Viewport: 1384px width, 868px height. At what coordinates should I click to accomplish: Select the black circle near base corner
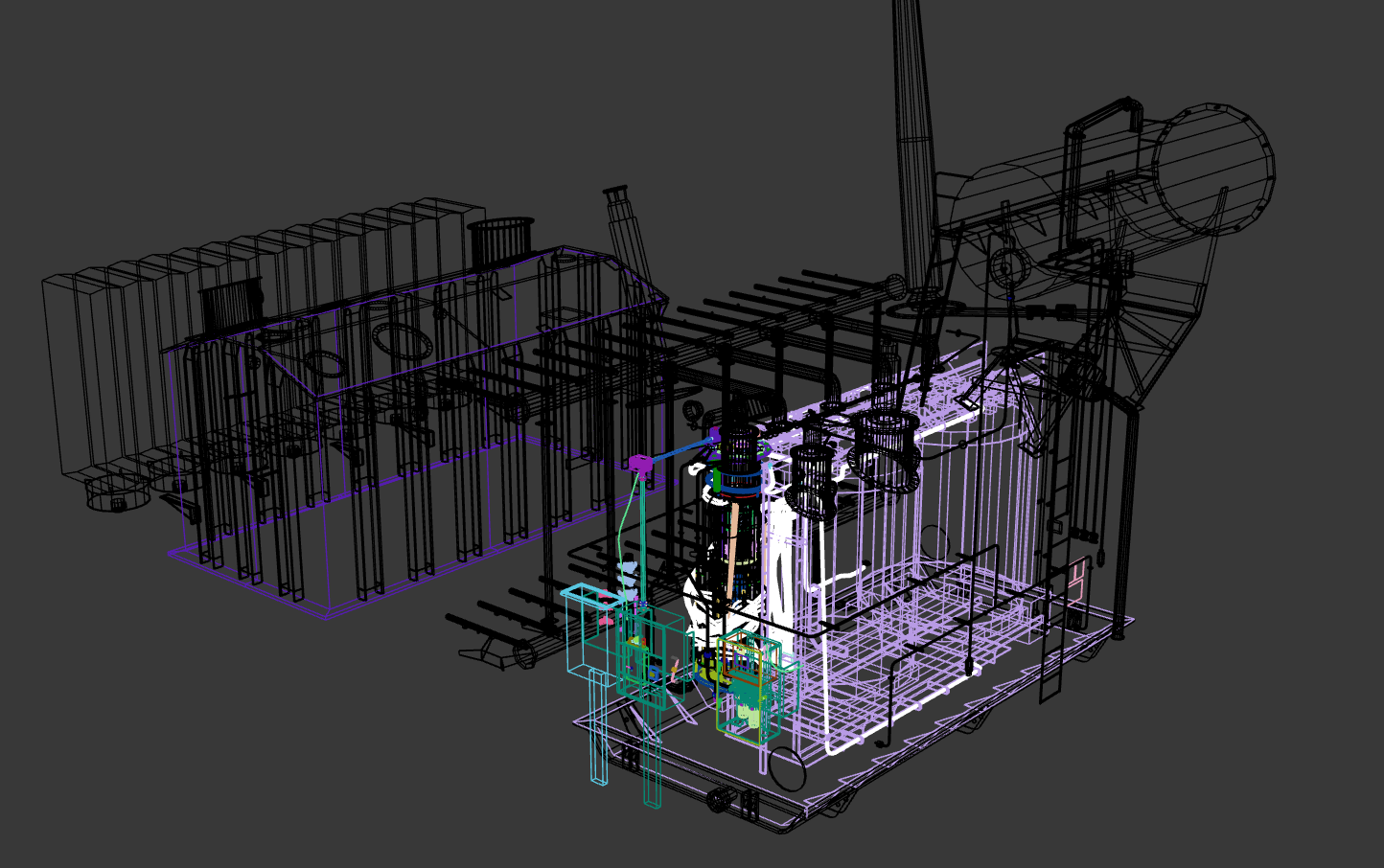point(787,768)
